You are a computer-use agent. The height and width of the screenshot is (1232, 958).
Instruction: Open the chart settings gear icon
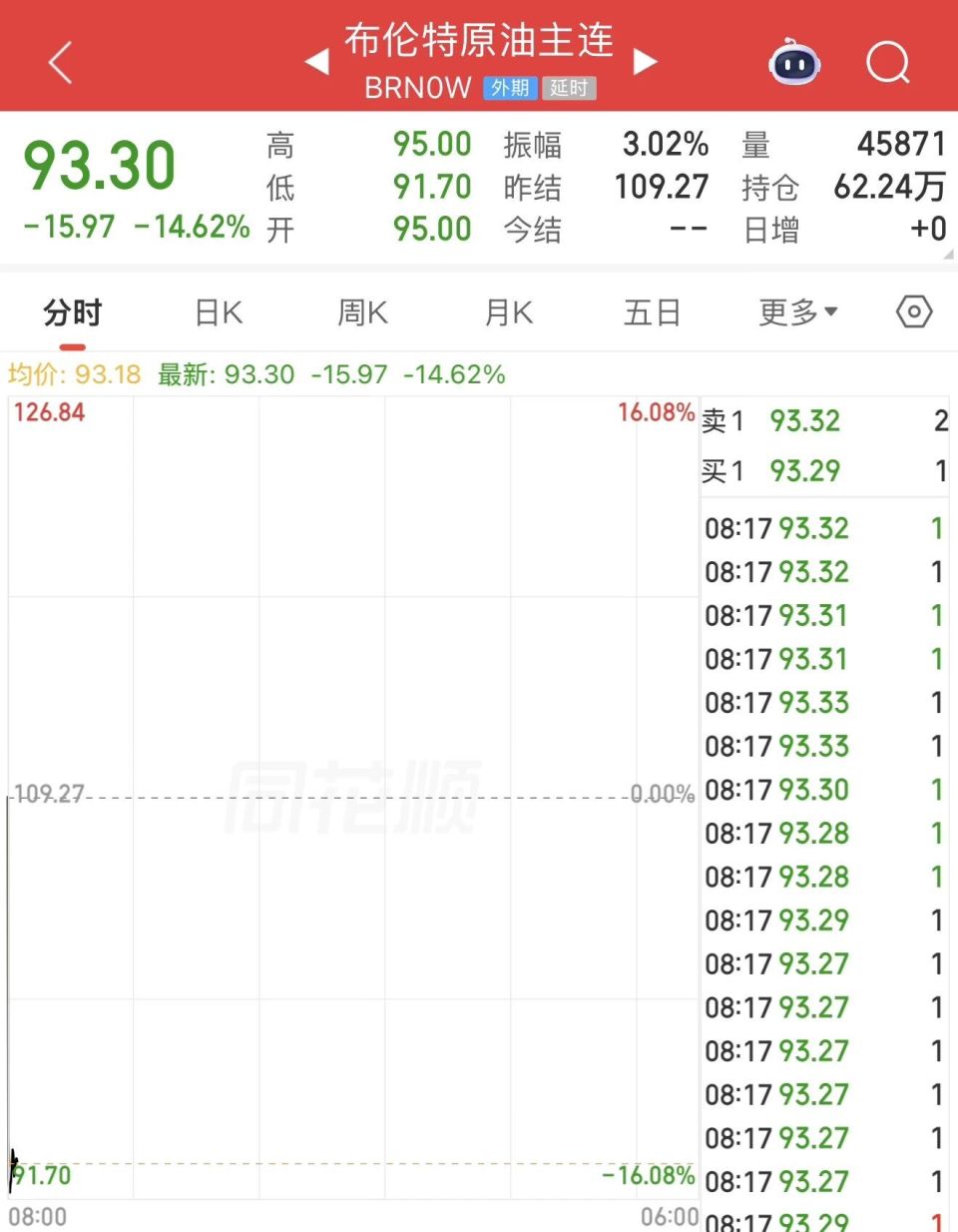click(x=913, y=311)
